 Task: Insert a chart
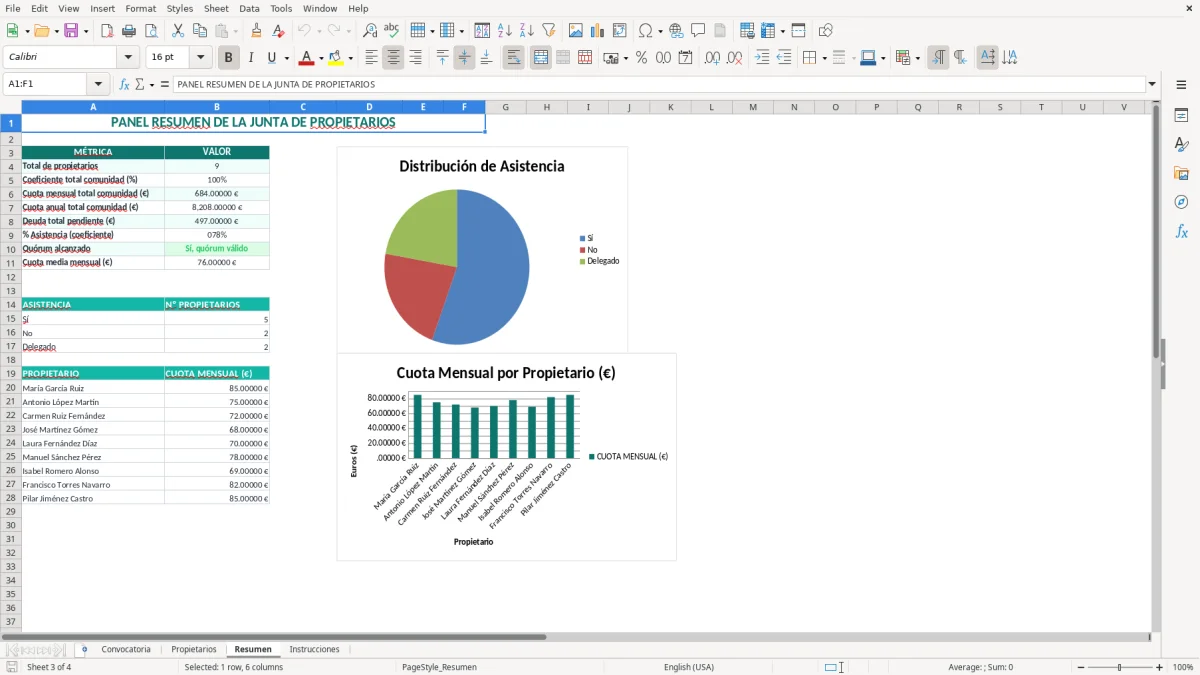[598, 31]
